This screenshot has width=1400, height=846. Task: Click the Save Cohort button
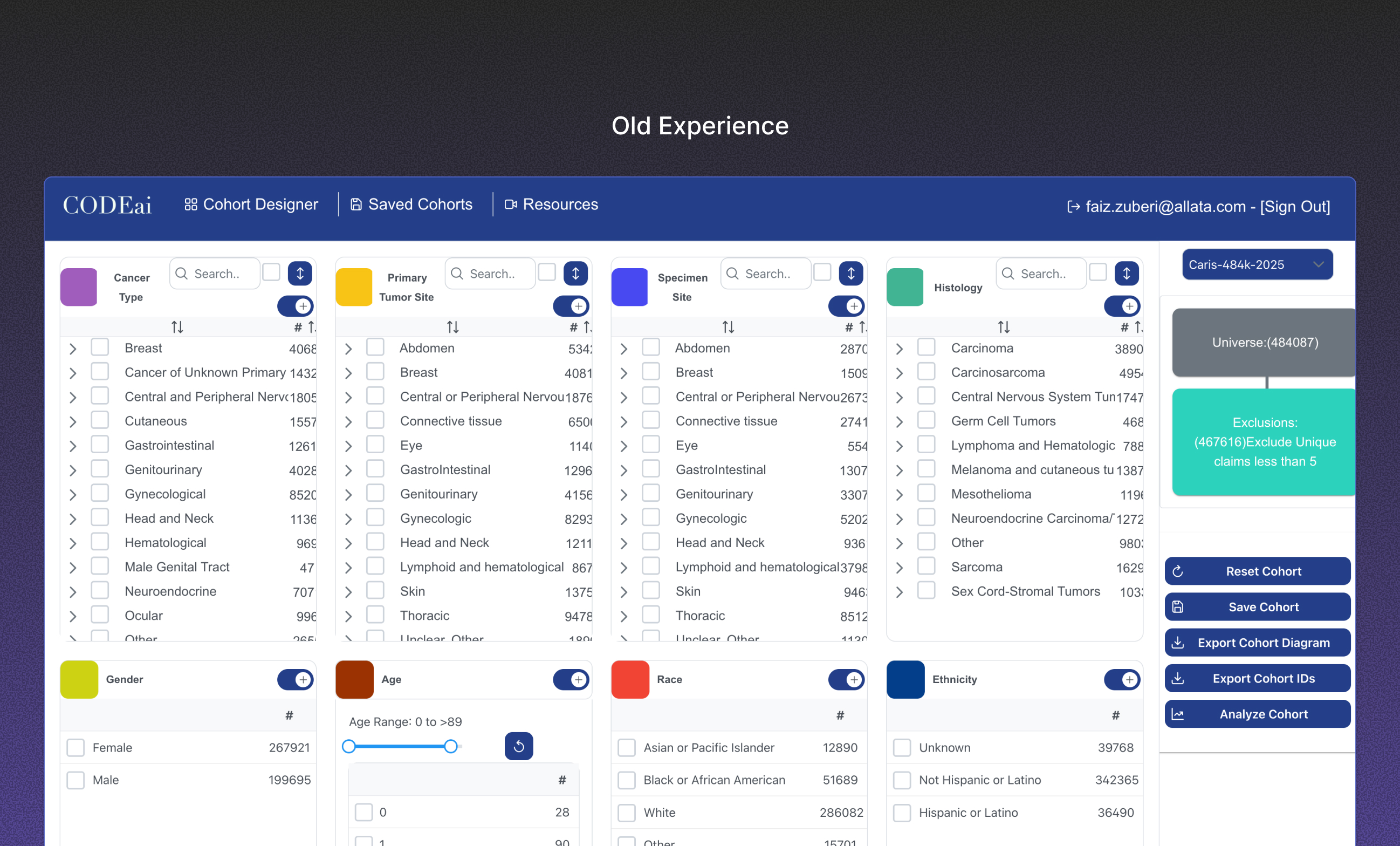tap(1258, 606)
